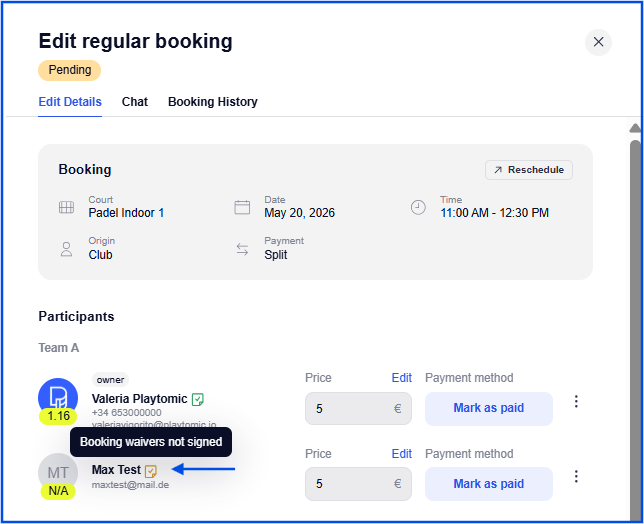The width and height of the screenshot is (644, 524).
Task: Mark Valeria Playtomic's share as paid
Action: pos(489,408)
